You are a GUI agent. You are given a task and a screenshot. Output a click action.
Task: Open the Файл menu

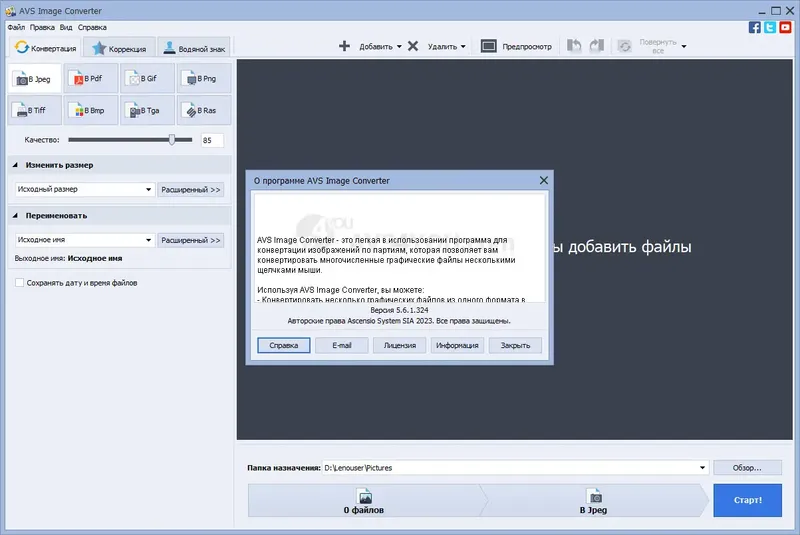[16, 28]
